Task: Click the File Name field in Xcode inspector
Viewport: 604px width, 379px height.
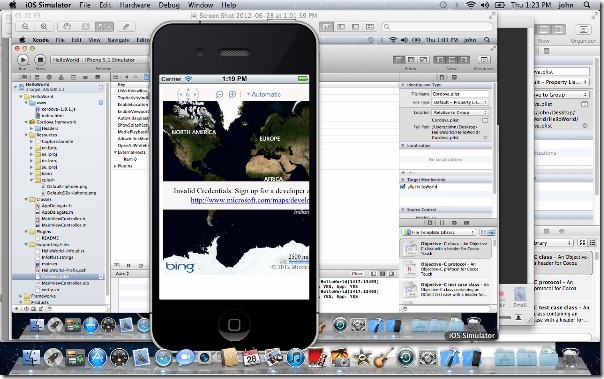Action: tap(460, 94)
